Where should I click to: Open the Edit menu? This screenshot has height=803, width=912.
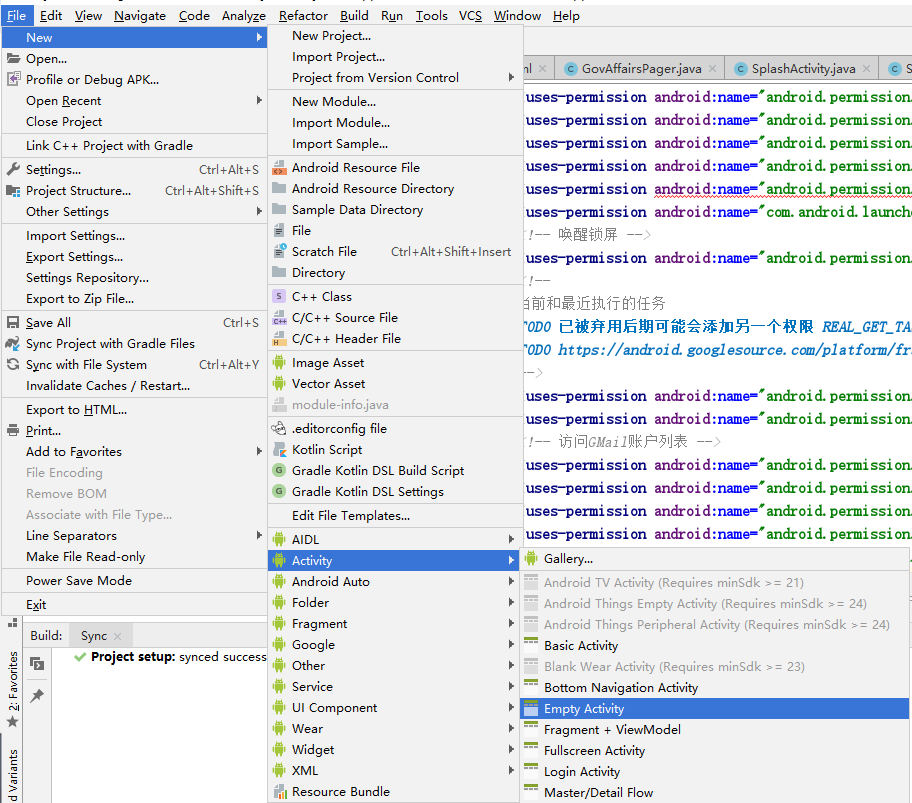coord(51,16)
